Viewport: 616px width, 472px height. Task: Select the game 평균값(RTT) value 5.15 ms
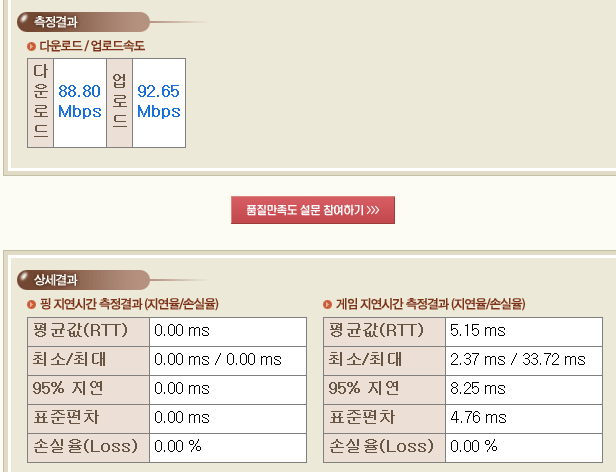tap(479, 330)
